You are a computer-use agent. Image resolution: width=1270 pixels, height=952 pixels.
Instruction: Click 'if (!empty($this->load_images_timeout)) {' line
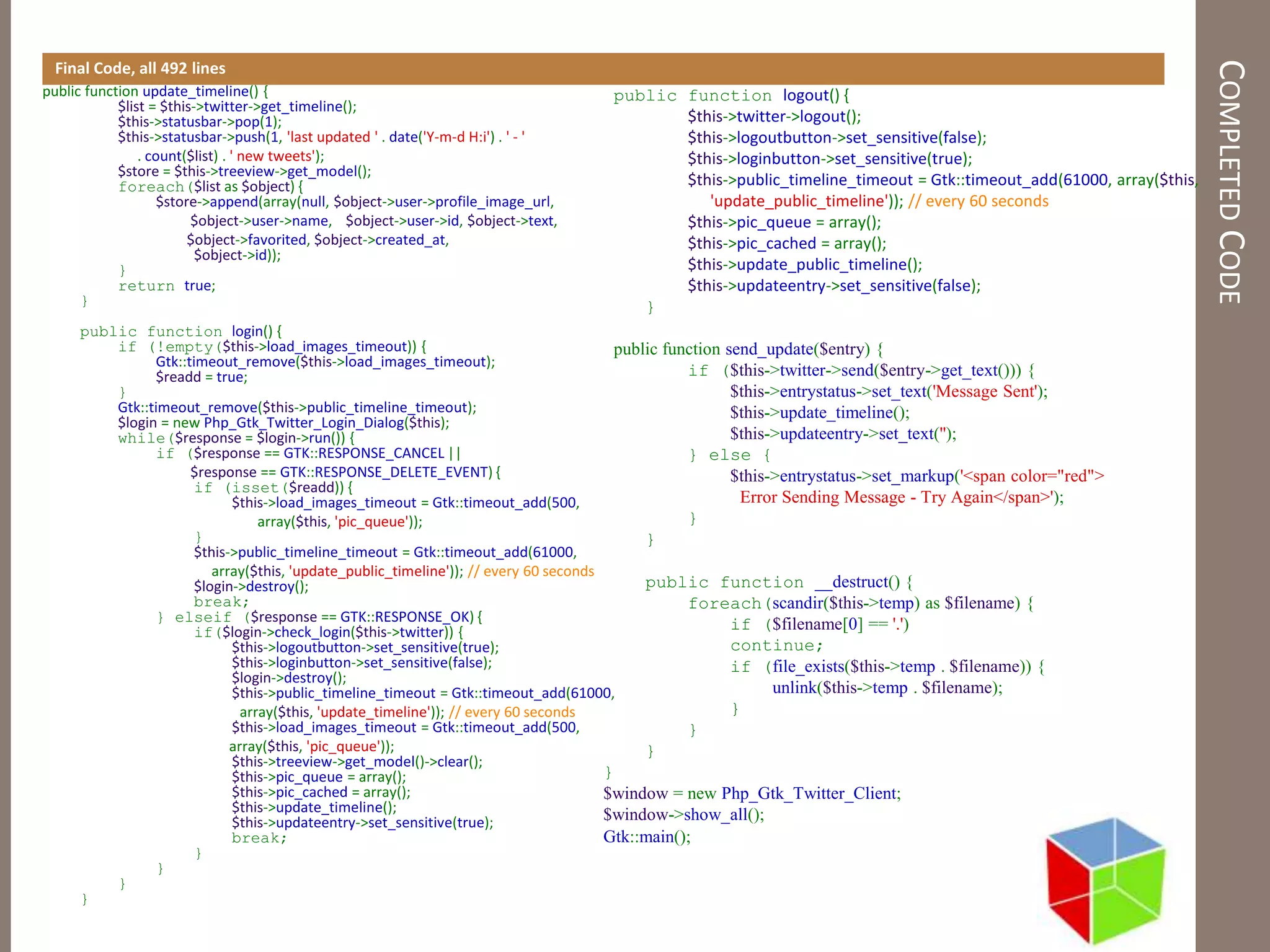(x=272, y=346)
